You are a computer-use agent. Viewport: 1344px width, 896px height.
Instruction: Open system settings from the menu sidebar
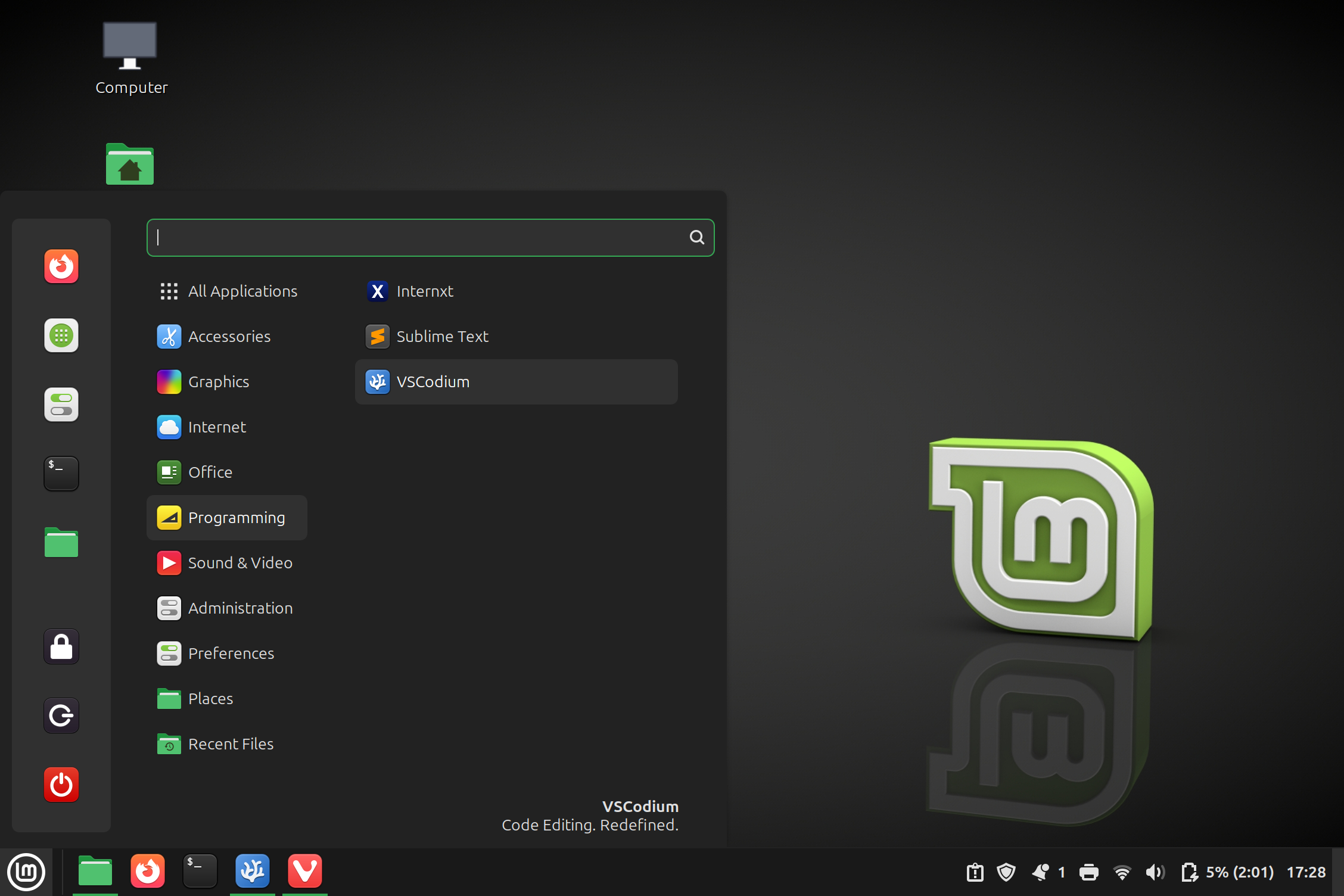pos(61,405)
